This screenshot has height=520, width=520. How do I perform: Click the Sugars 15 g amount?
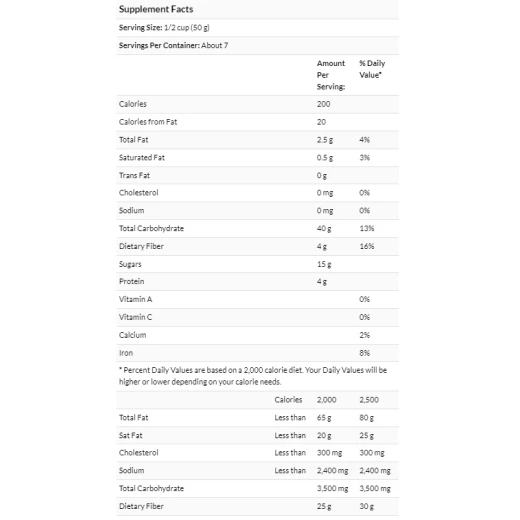click(x=324, y=264)
